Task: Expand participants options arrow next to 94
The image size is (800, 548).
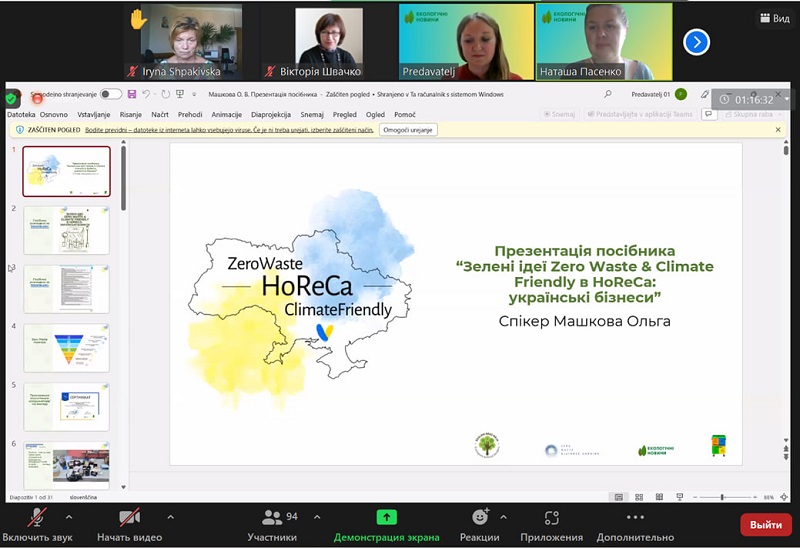Action: [317, 517]
